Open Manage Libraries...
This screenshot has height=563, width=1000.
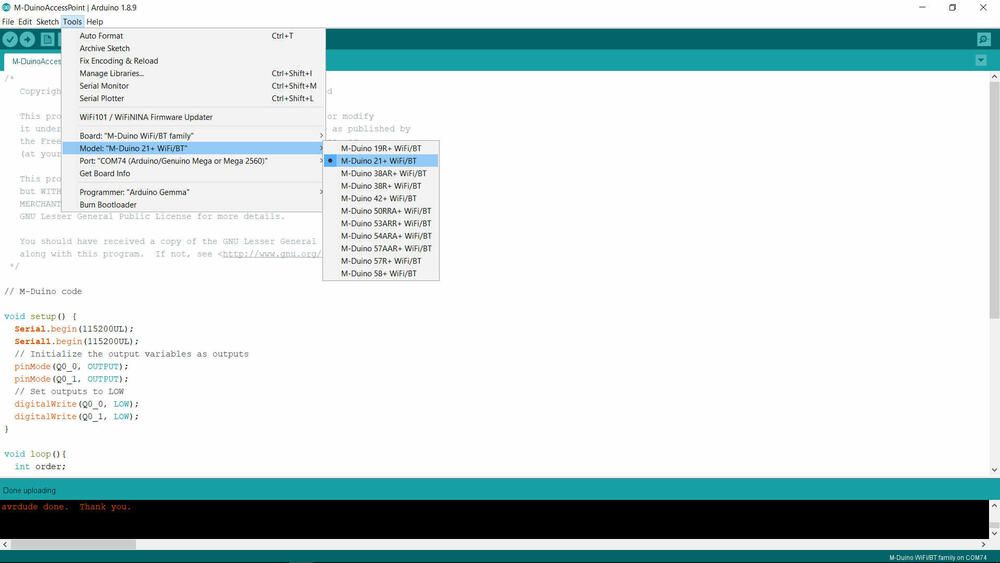click(193, 73)
